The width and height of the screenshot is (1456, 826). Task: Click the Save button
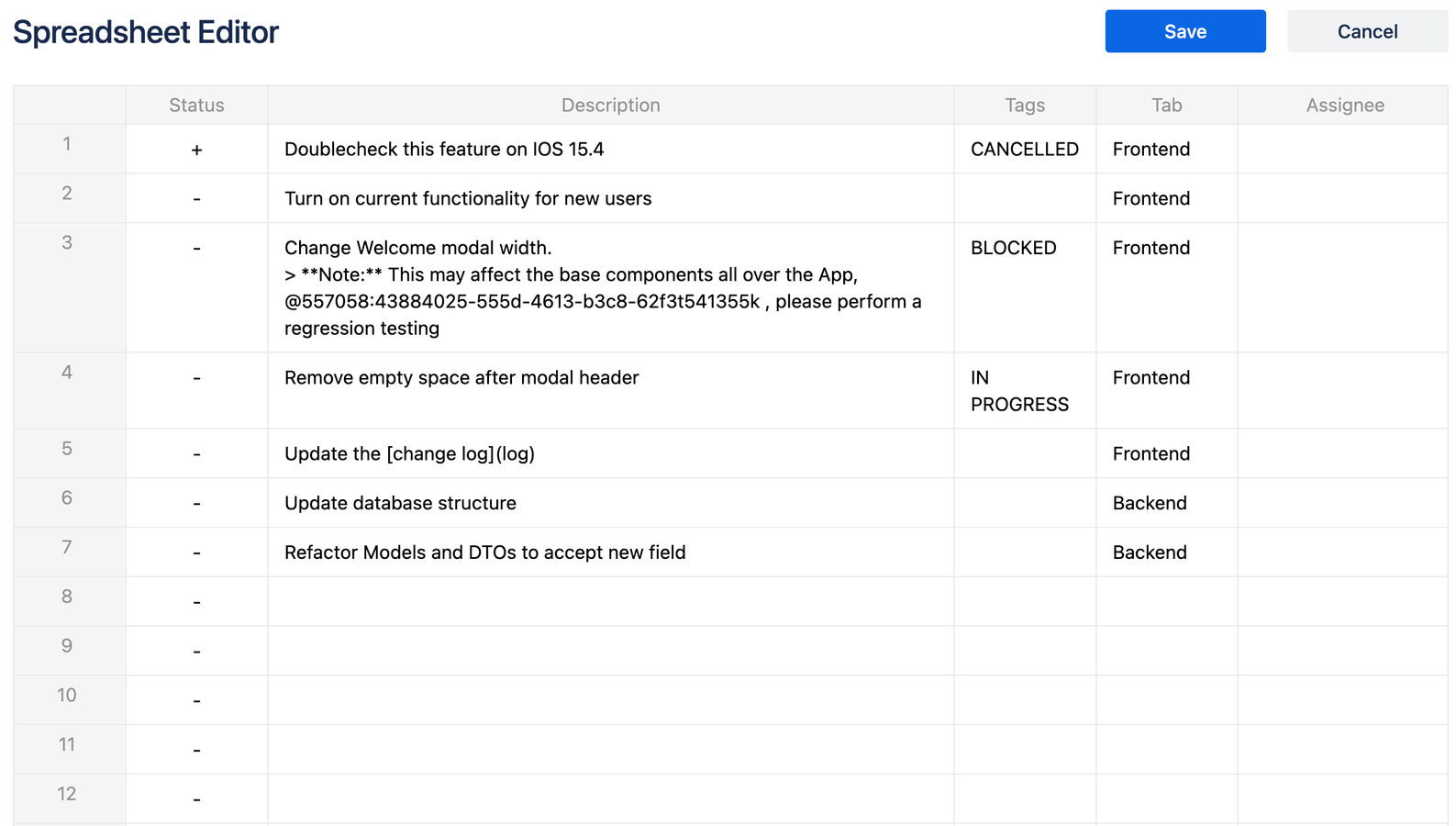[1184, 31]
